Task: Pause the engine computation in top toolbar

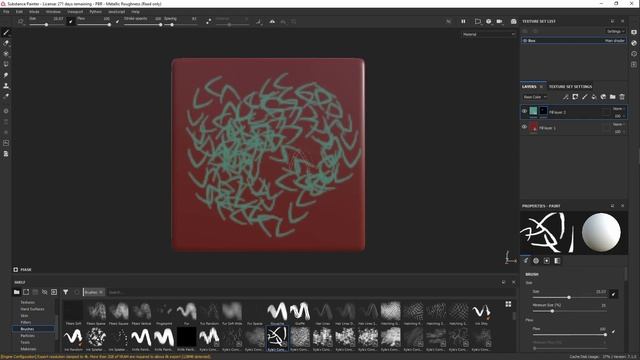Action: click(463, 21)
